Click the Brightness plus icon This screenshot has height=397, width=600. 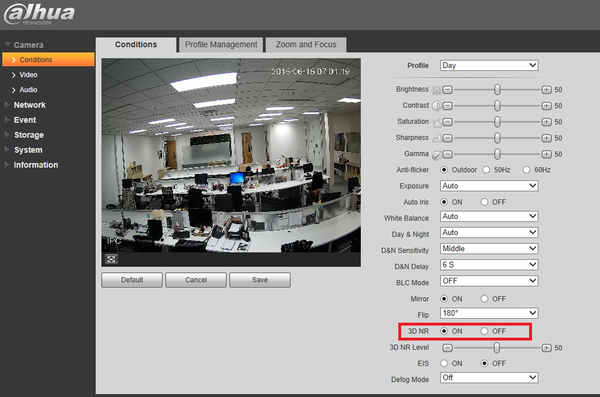[x=546, y=90]
